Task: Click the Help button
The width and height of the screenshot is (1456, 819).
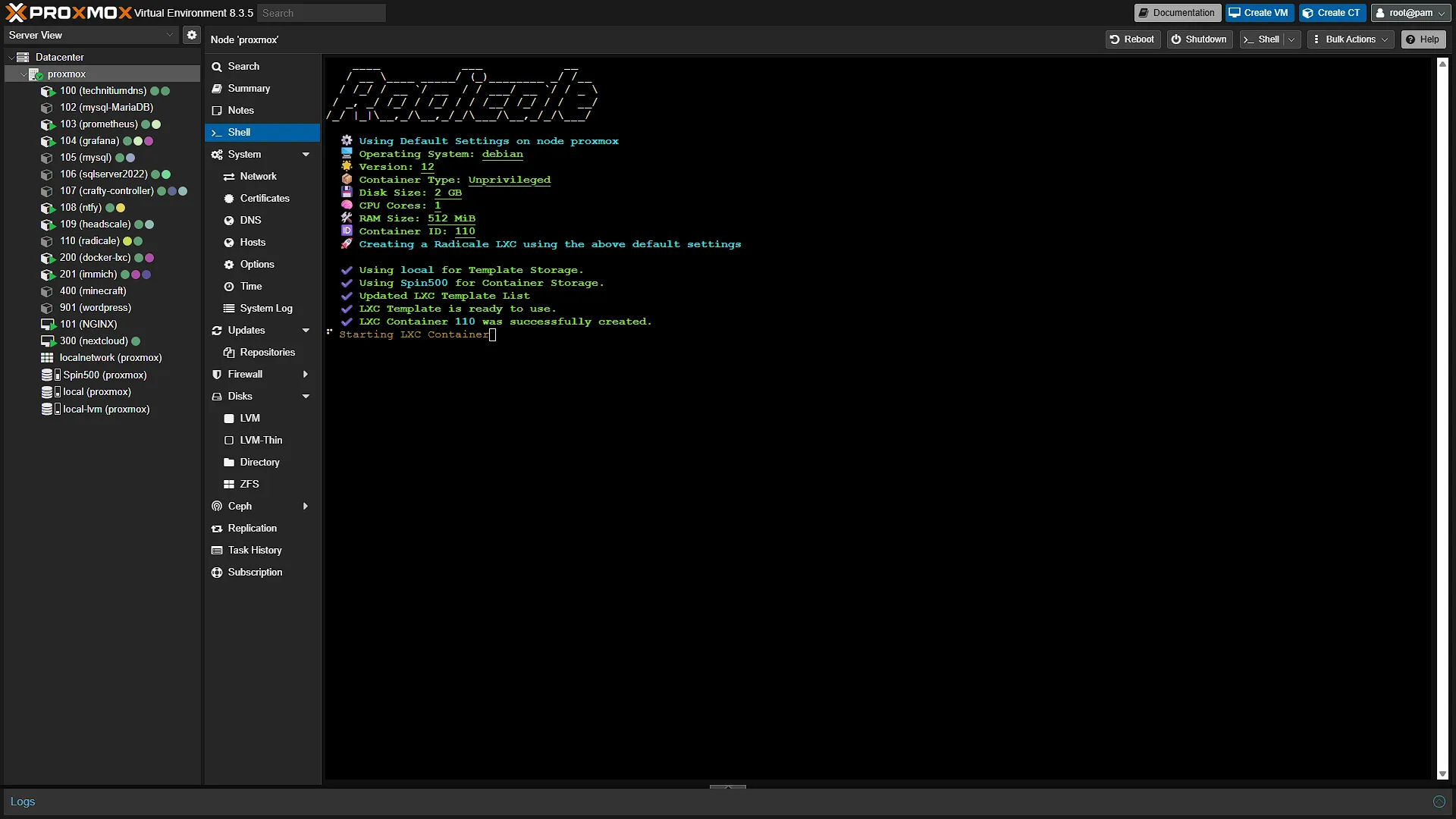Action: 1423,39
